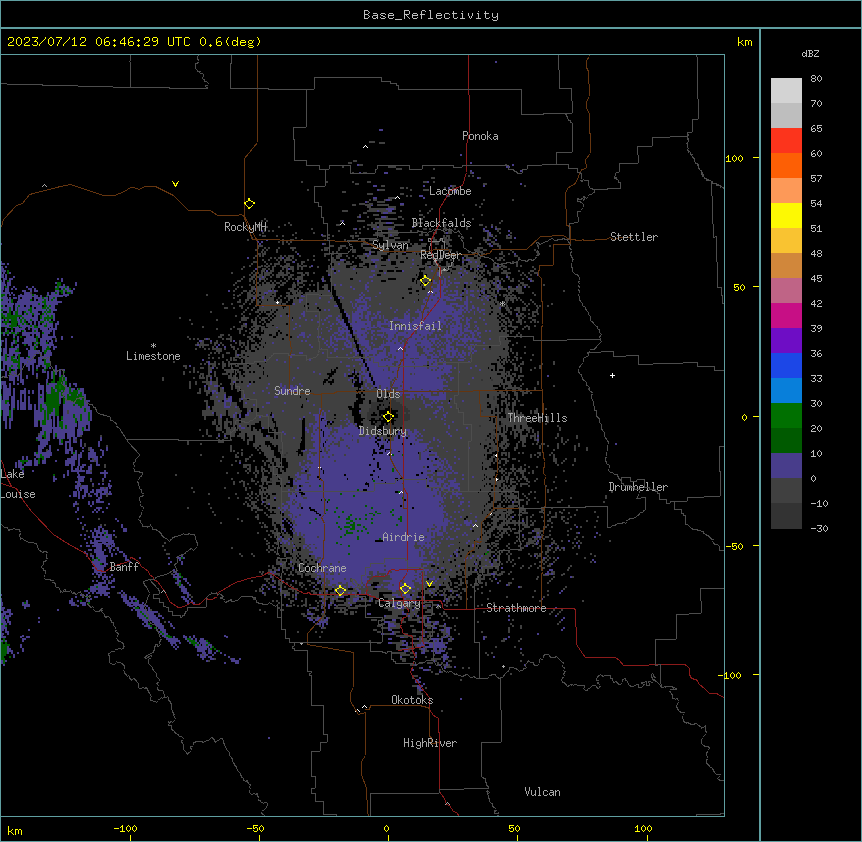The height and width of the screenshot is (842, 862).
Task: Click the Vulcan city label
Action: point(543,792)
